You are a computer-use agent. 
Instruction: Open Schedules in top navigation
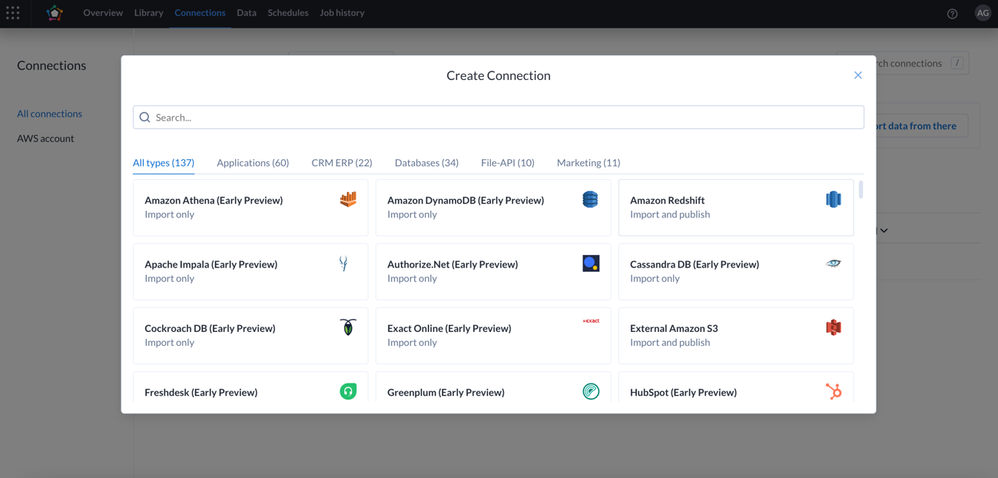click(288, 13)
